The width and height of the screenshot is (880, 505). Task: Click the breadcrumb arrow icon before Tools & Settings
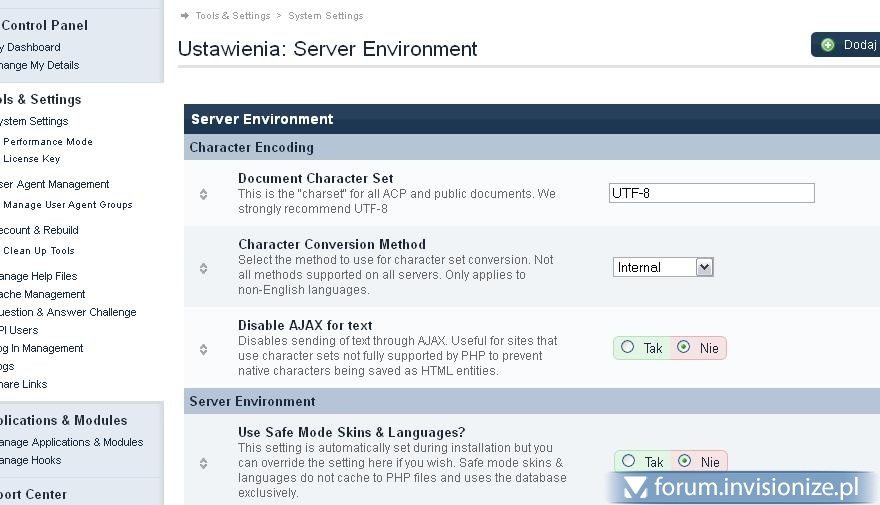[x=184, y=16]
